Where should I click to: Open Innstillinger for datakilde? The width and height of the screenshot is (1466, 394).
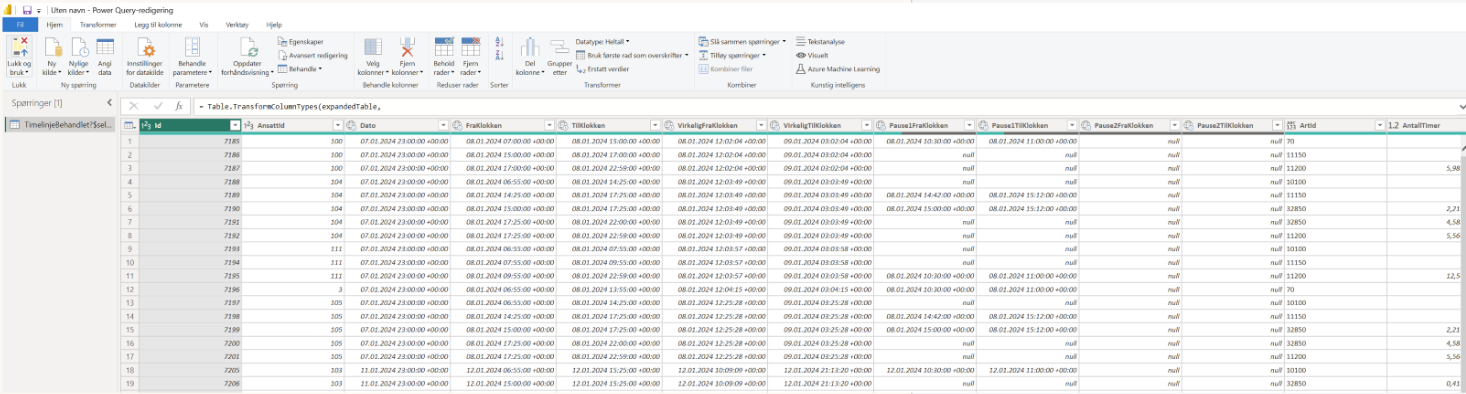(x=146, y=55)
